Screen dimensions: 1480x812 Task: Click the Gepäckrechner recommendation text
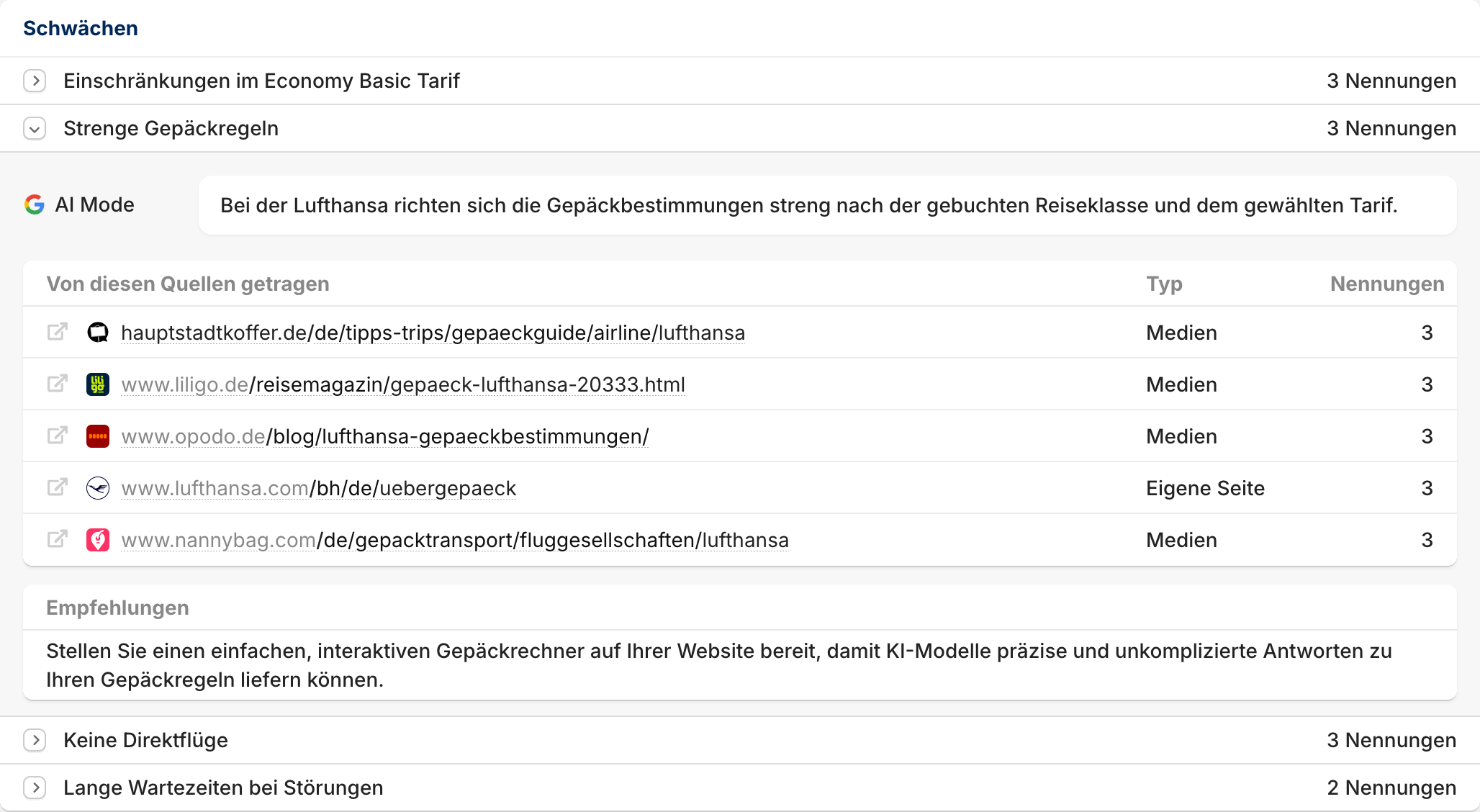coord(718,665)
